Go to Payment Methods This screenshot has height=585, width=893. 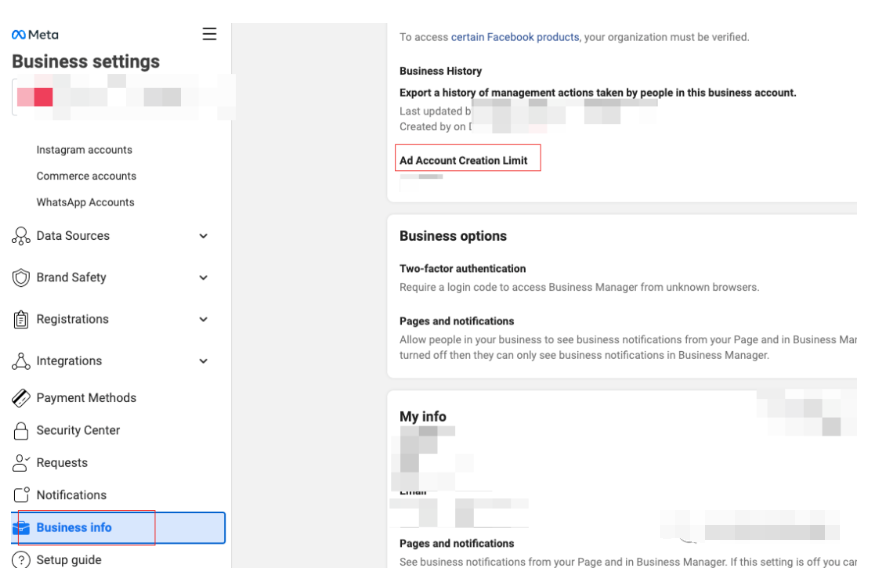[87, 398]
